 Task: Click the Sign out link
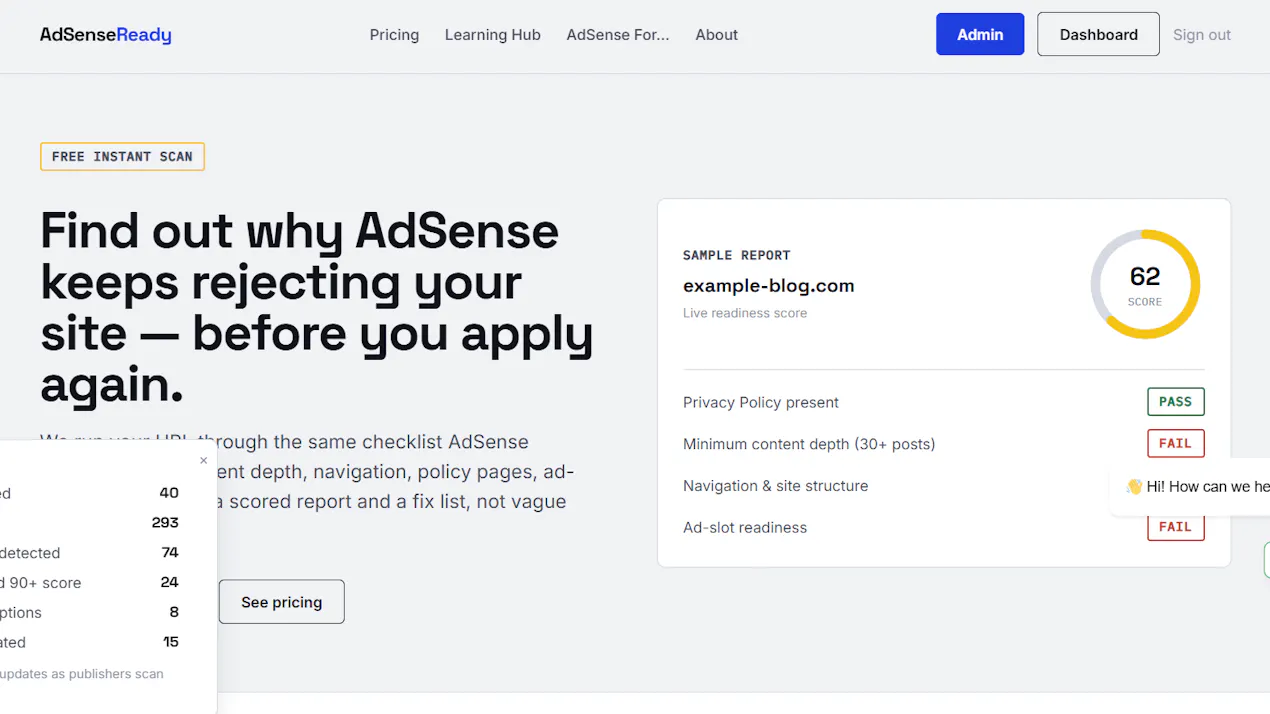(1201, 35)
